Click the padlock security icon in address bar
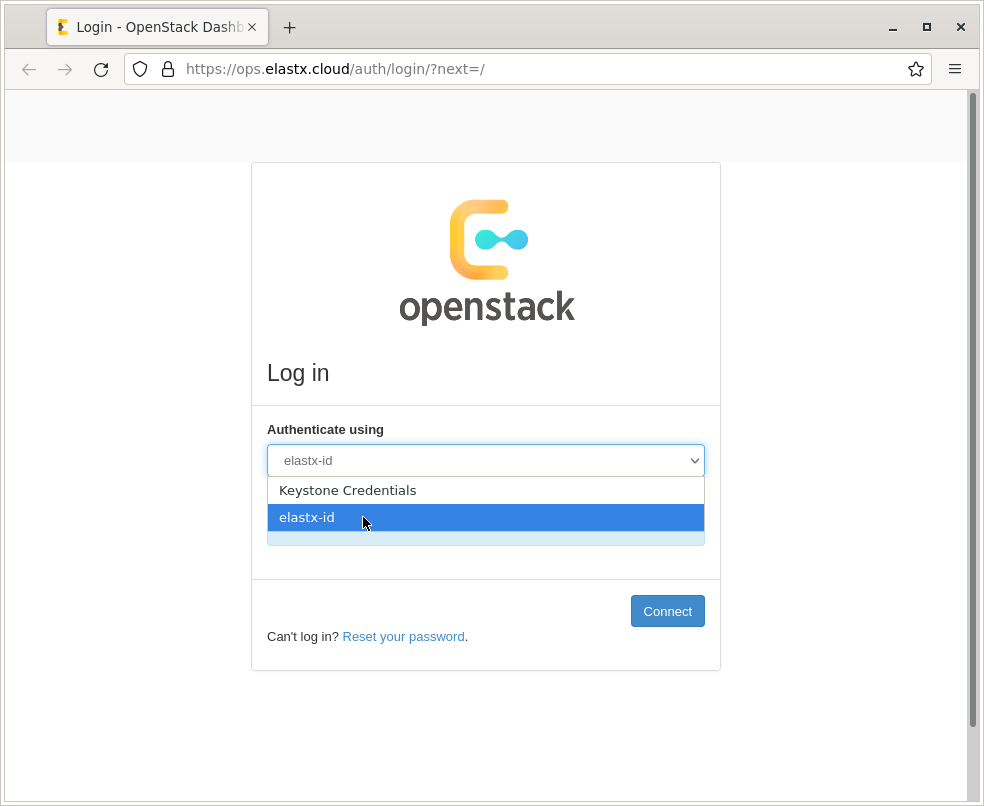 (x=167, y=69)
